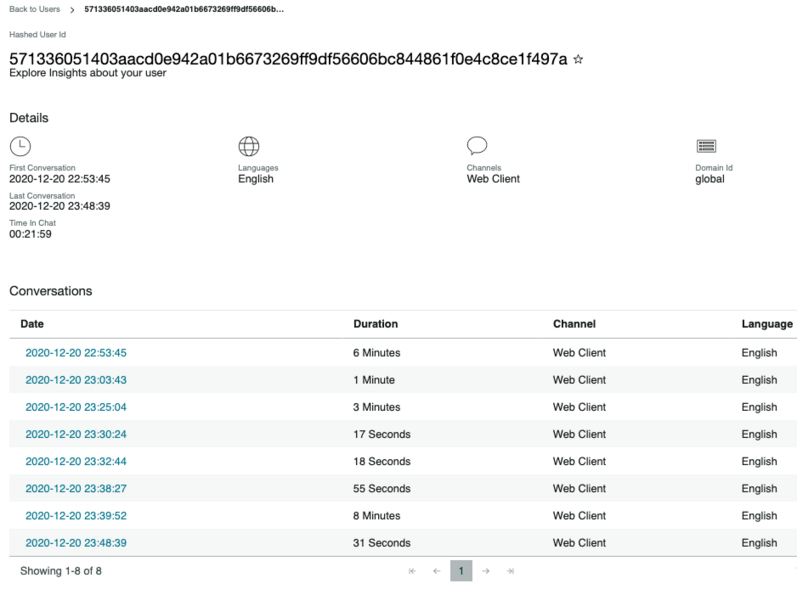Click the truncated user ID breadcrumb
The width and height of the screenshot is (797, 589).
184,9
